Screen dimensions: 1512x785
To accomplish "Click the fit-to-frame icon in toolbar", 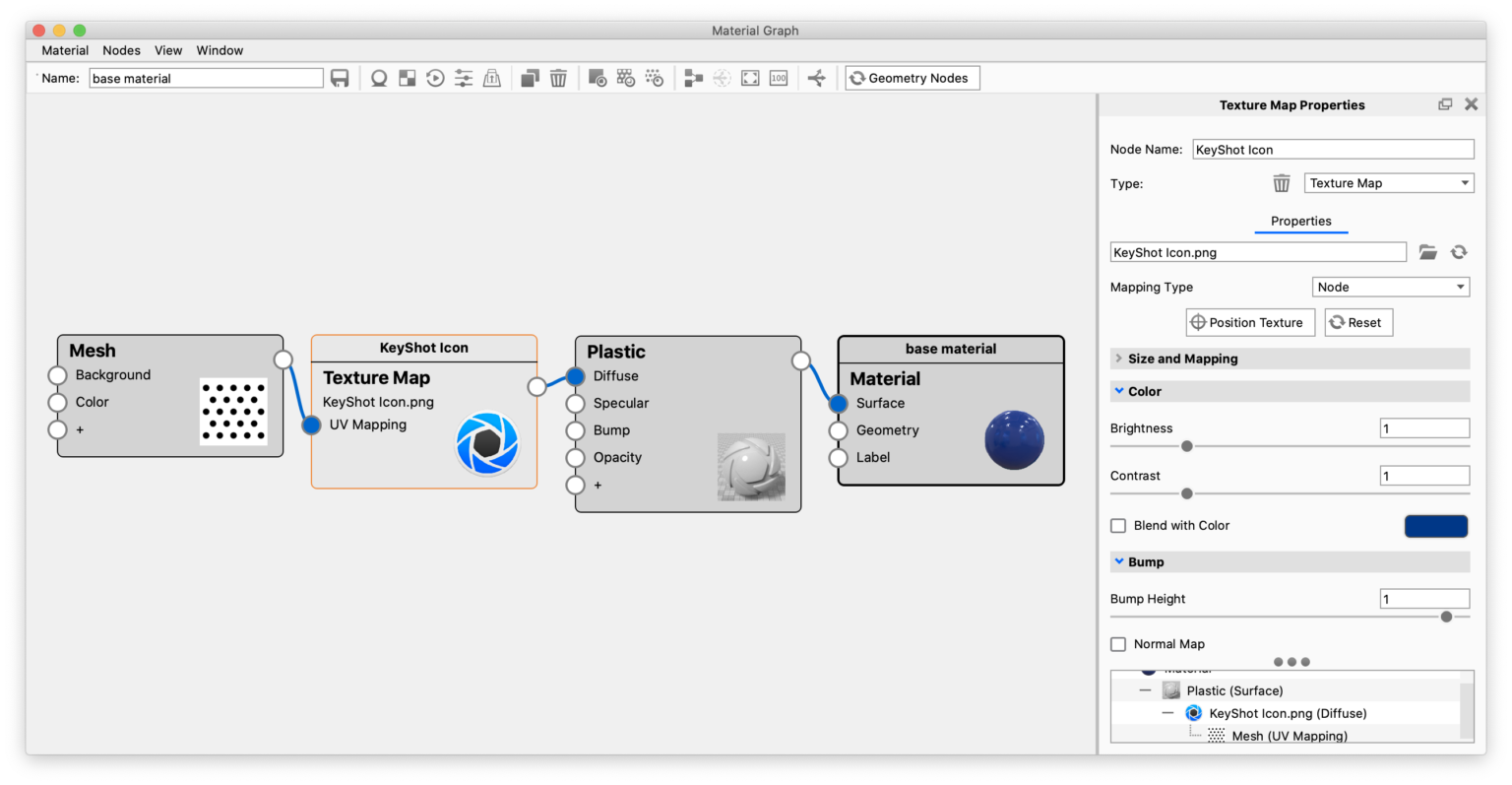I will 750,79.
